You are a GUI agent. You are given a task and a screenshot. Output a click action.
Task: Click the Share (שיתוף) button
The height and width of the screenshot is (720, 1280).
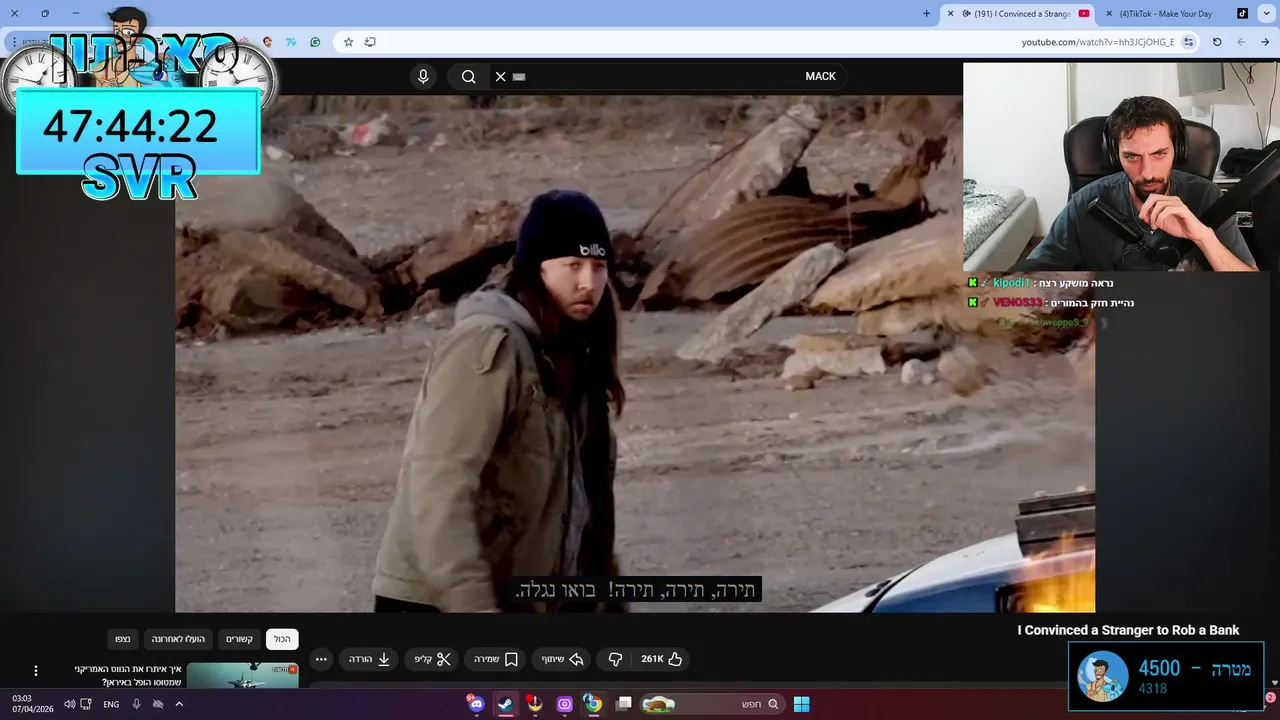(562, 659)
